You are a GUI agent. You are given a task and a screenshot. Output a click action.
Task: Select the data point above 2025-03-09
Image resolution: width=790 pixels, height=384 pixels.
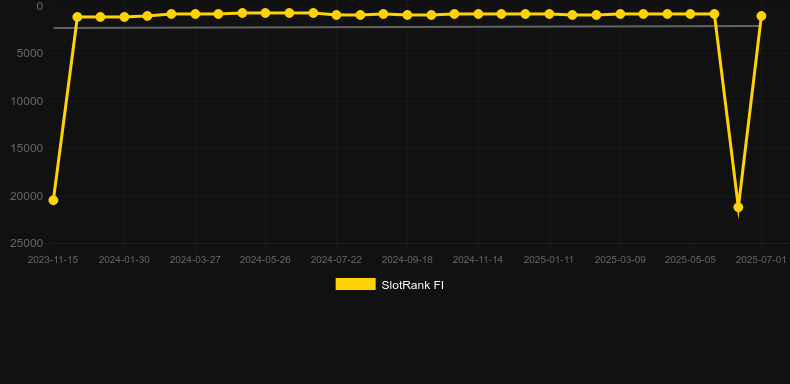[620, 14]
